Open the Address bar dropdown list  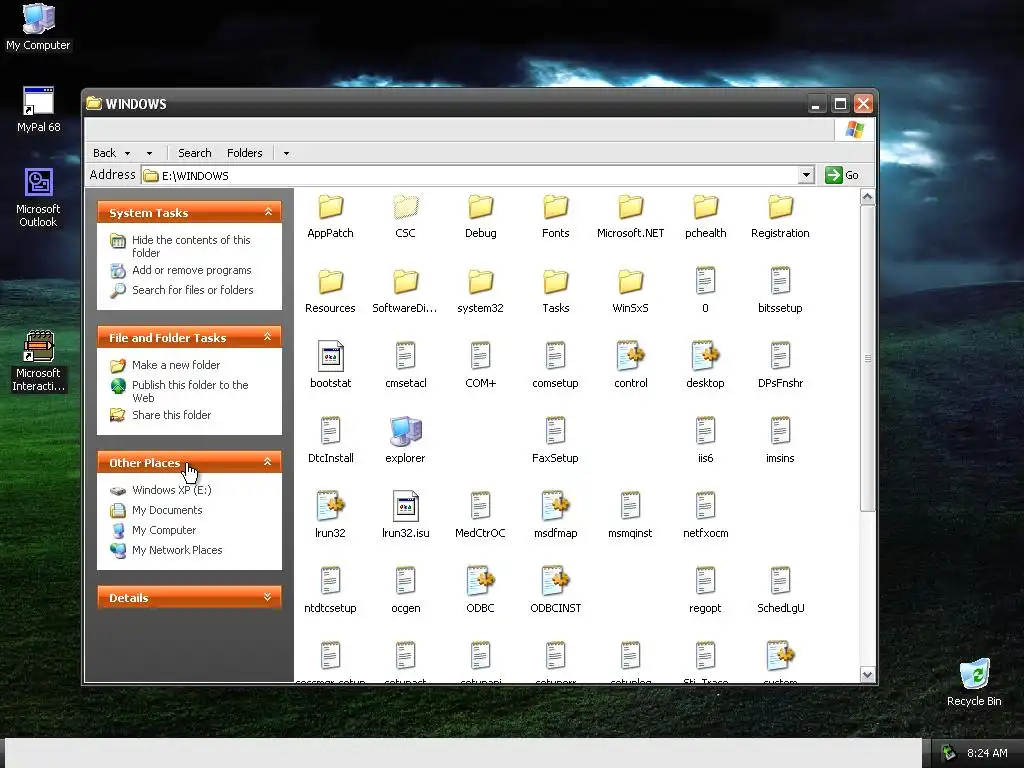[x=807, y=175]
